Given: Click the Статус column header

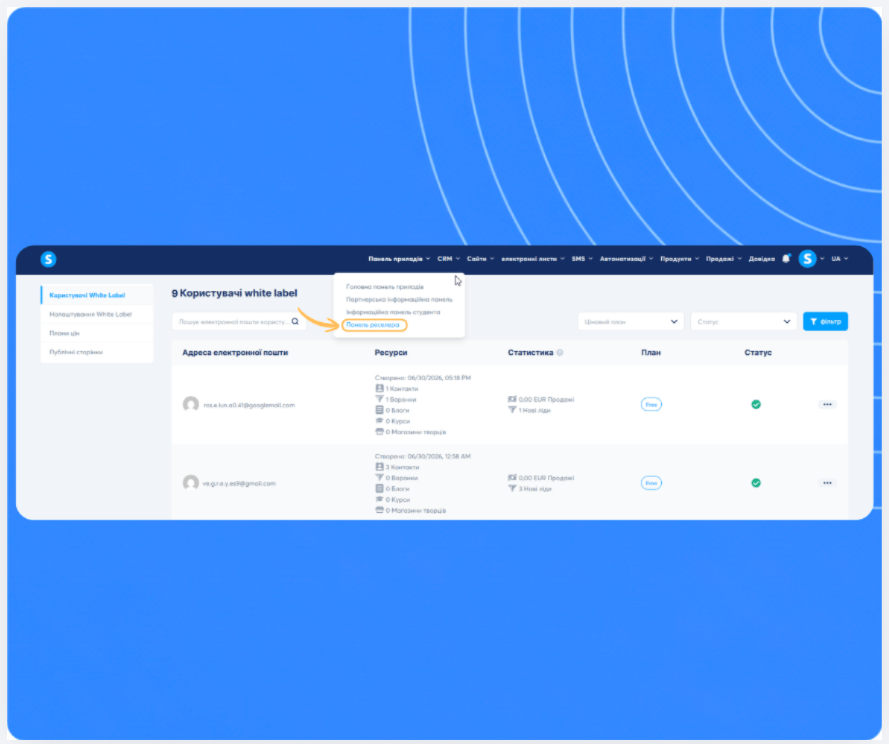Looking at the screenshot, I should coord(758,353).
